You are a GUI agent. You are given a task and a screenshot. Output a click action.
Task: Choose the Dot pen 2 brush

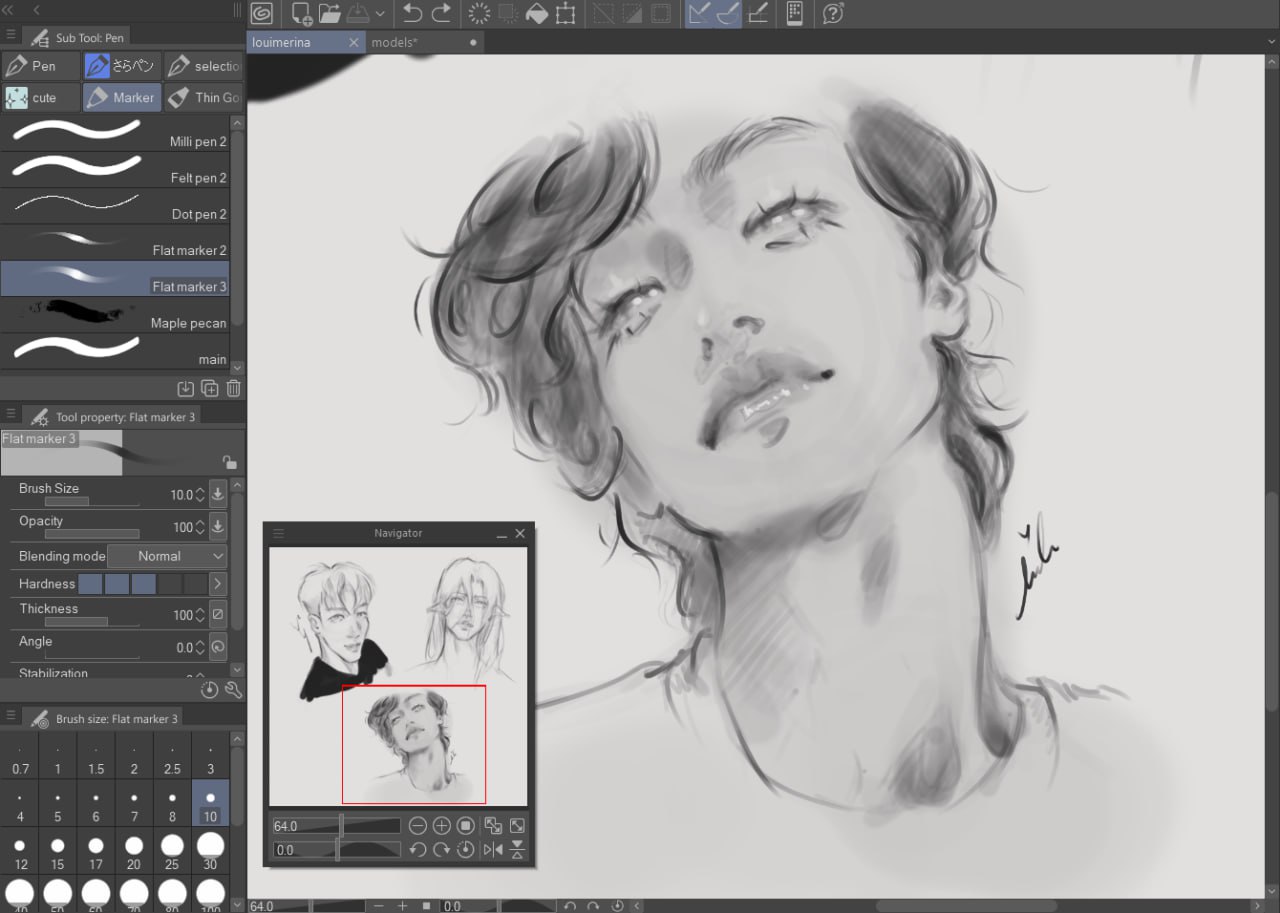point(115,206)
